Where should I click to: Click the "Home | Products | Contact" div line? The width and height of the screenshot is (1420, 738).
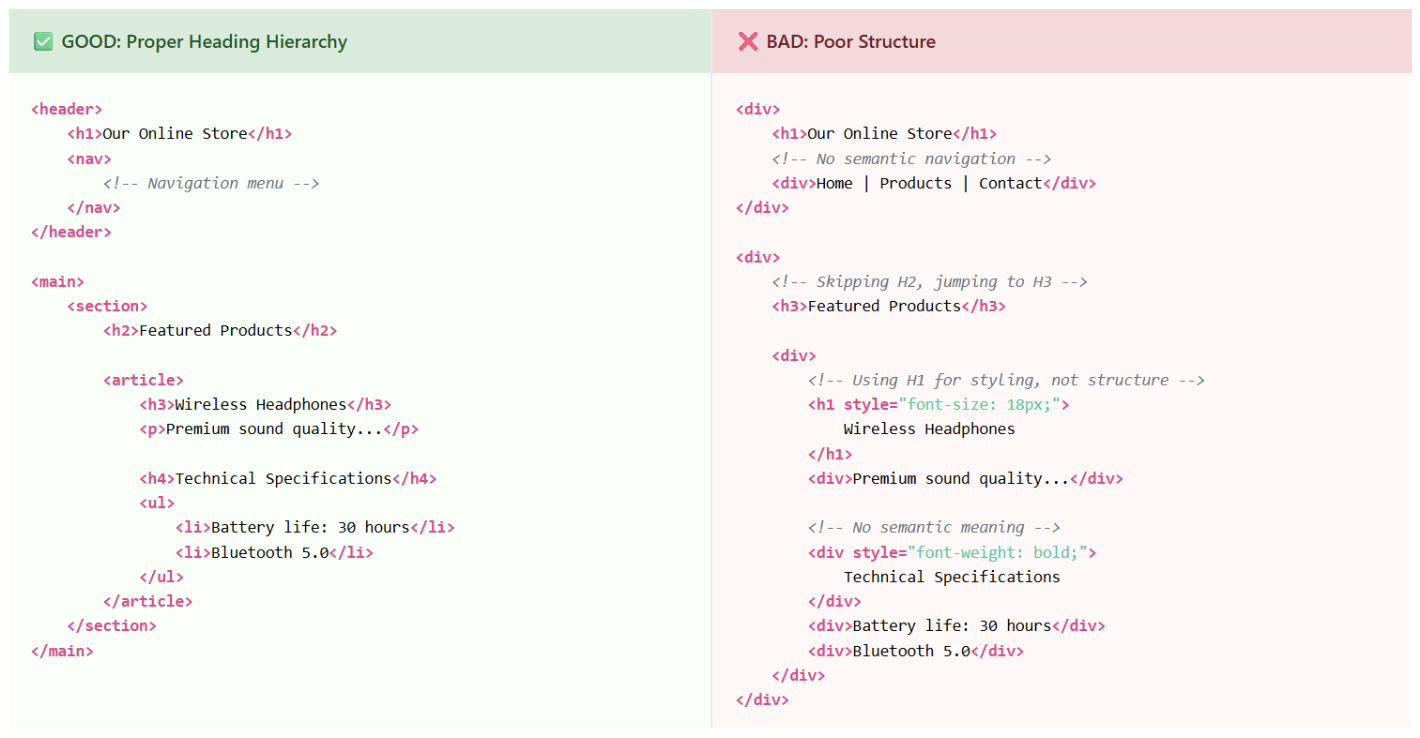933,183
